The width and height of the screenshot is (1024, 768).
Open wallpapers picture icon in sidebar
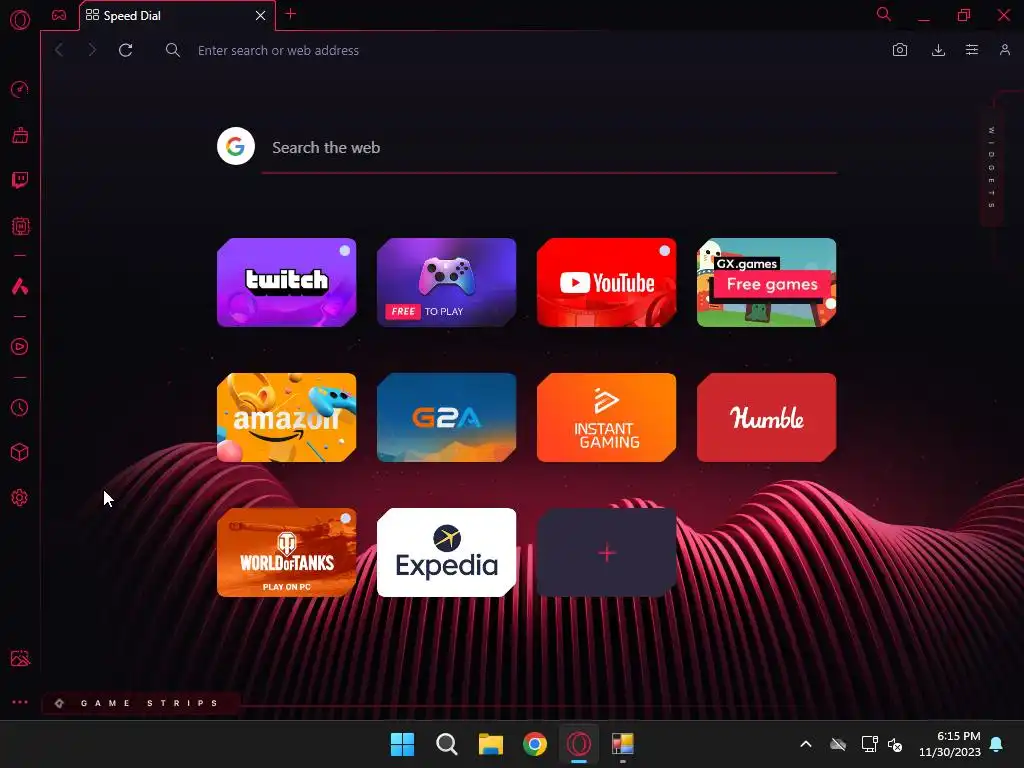coord(20,658)
